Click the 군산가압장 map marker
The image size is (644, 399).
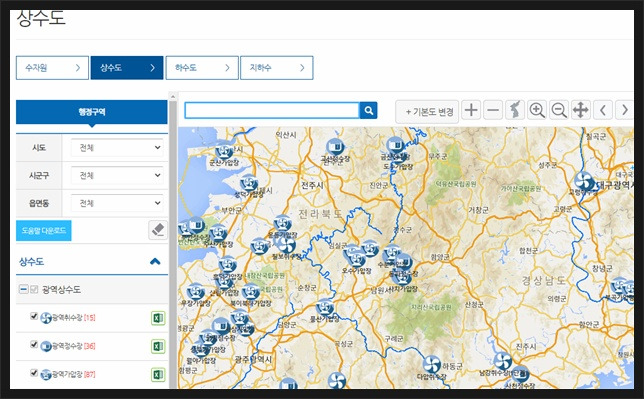coord(224,151)
